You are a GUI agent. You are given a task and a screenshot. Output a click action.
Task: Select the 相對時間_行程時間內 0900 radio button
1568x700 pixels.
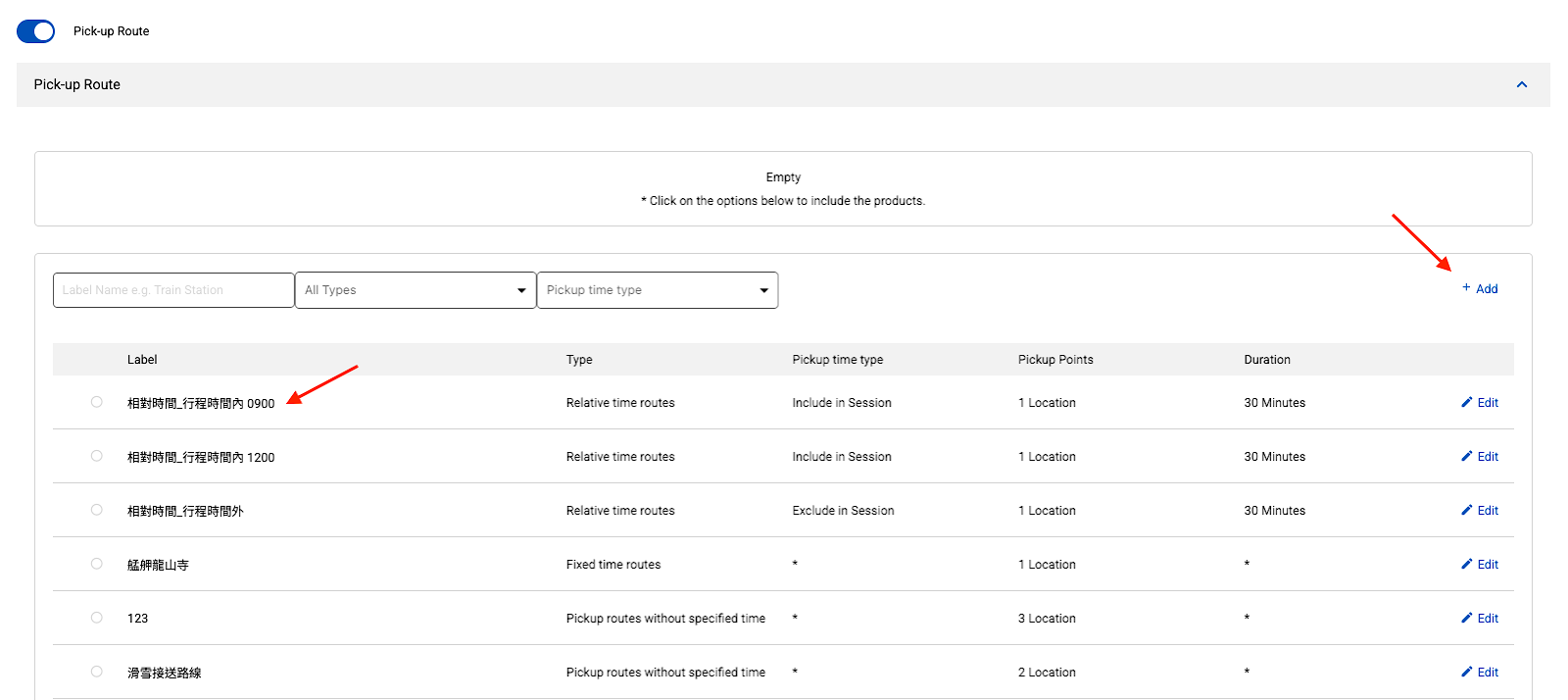coord(96,402)
